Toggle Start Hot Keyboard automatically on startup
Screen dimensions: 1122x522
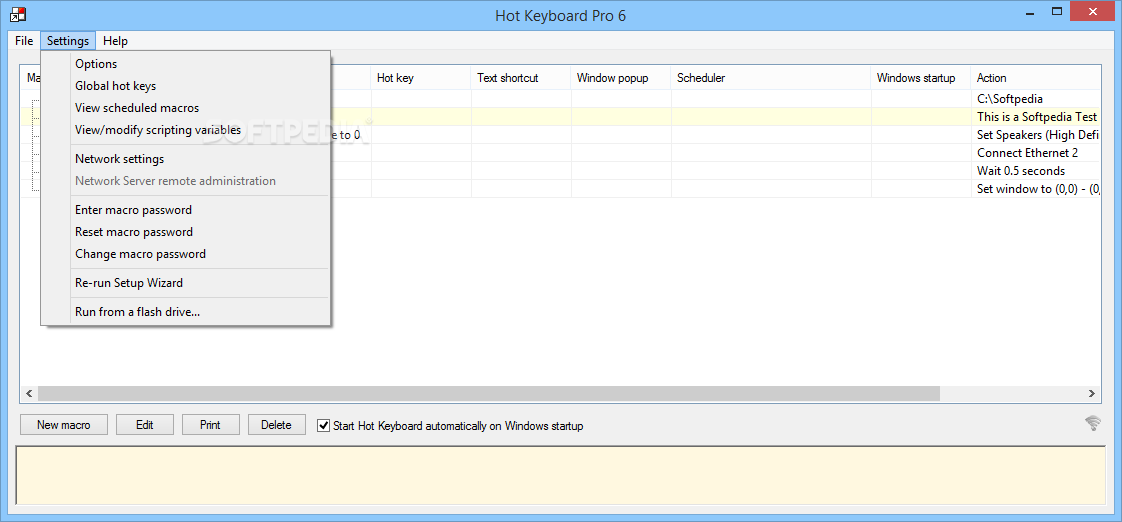click(323, 425)
